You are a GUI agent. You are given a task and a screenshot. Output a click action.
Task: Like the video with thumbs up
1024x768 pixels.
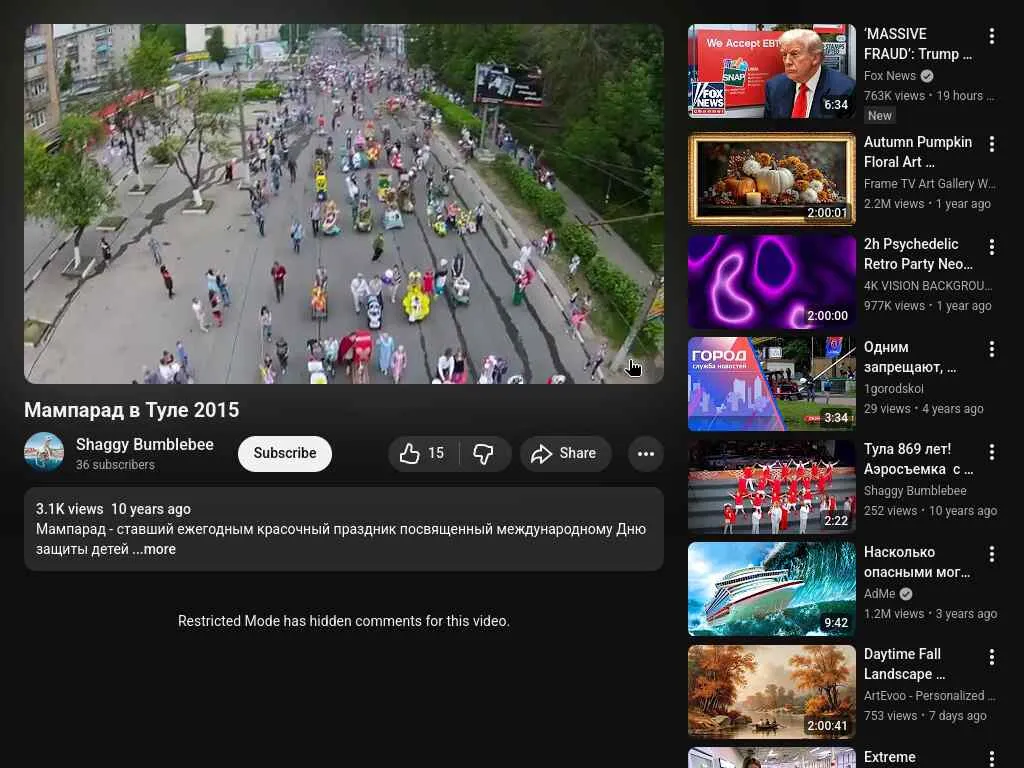pos(423,453)
